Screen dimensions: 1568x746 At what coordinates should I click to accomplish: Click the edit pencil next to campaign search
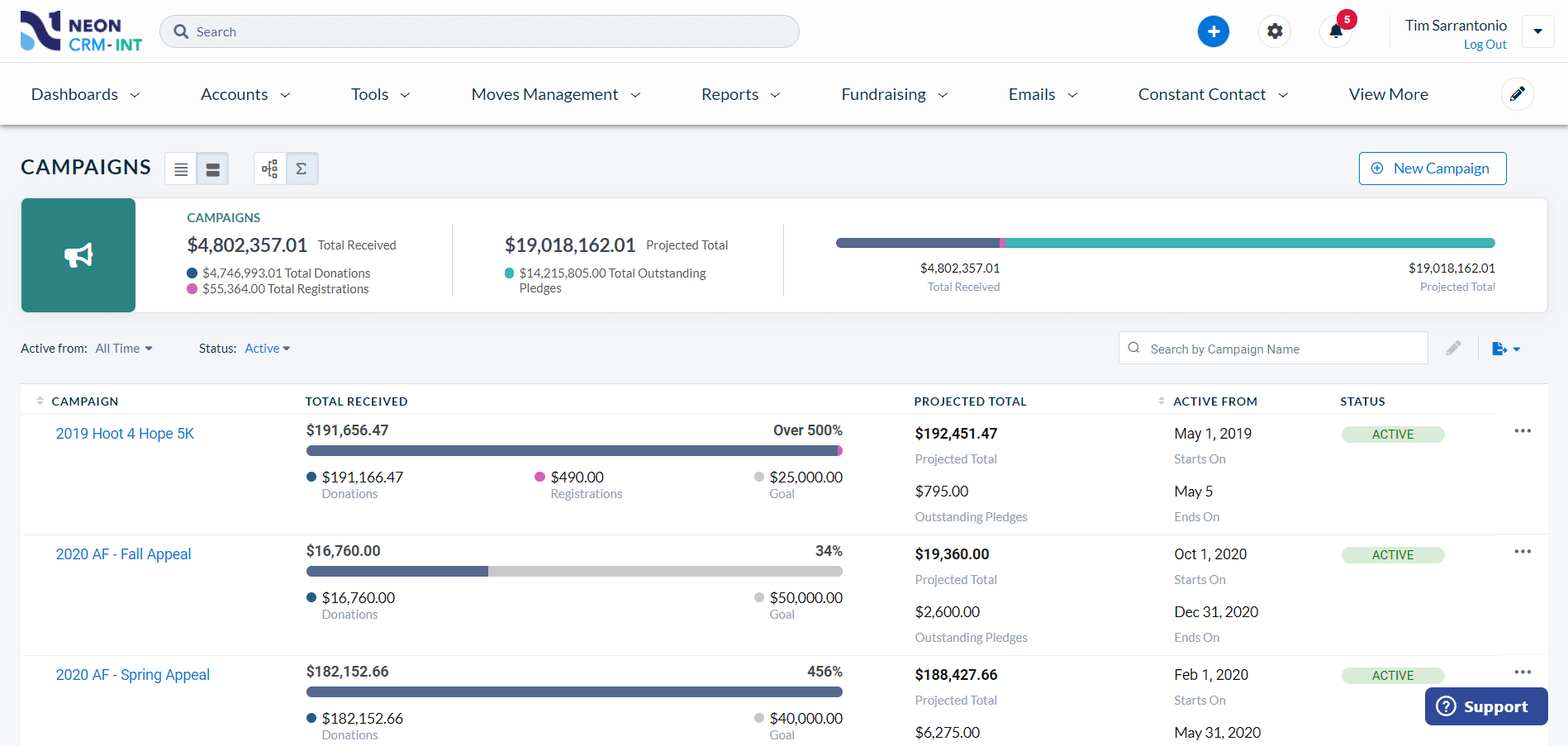1453,348
